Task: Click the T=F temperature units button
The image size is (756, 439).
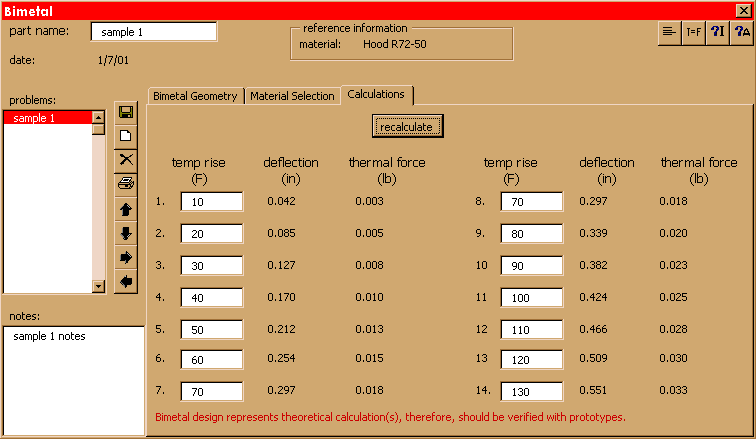Action: (693, 32)
